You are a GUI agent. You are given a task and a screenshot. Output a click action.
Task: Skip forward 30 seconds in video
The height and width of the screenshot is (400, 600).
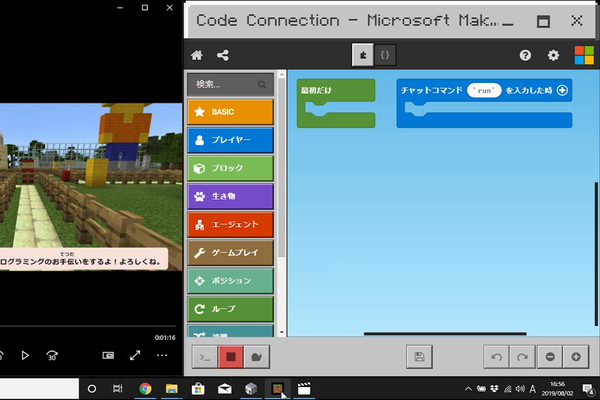[x=52, y=356]
